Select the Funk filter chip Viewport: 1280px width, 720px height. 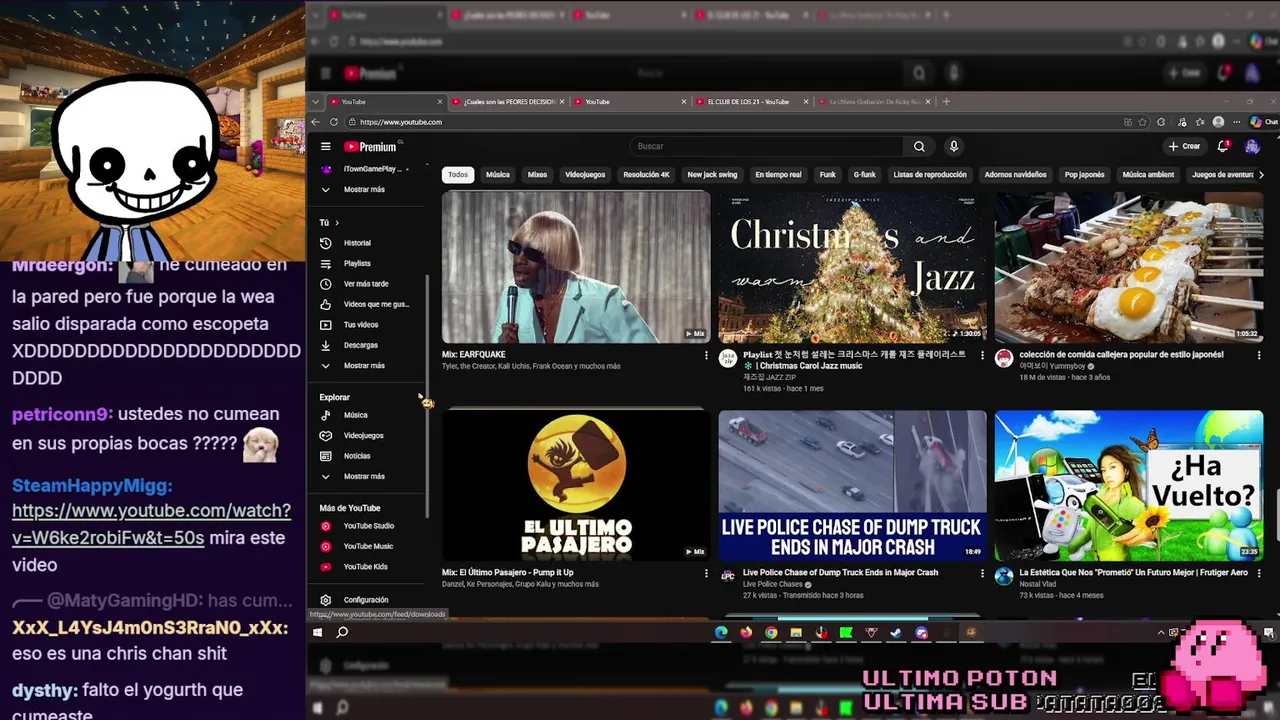pos(828,175)
